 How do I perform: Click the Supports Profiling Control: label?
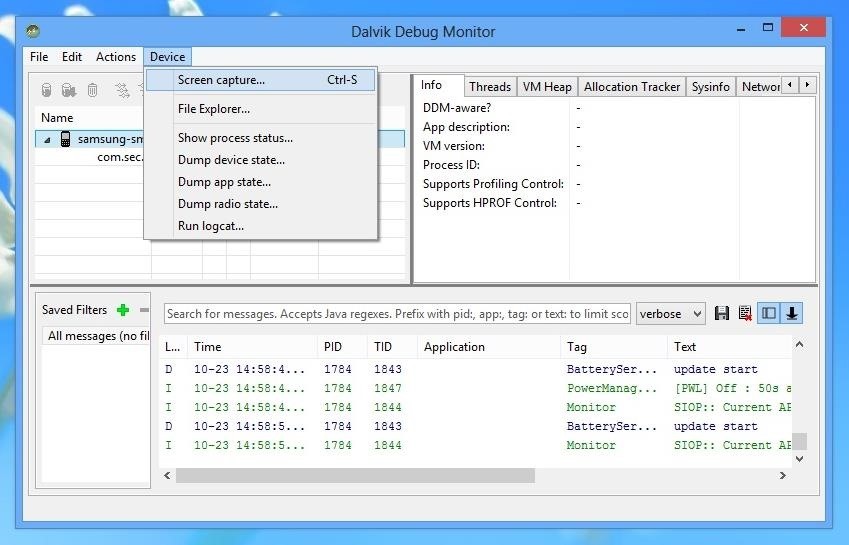coord(493,184)
